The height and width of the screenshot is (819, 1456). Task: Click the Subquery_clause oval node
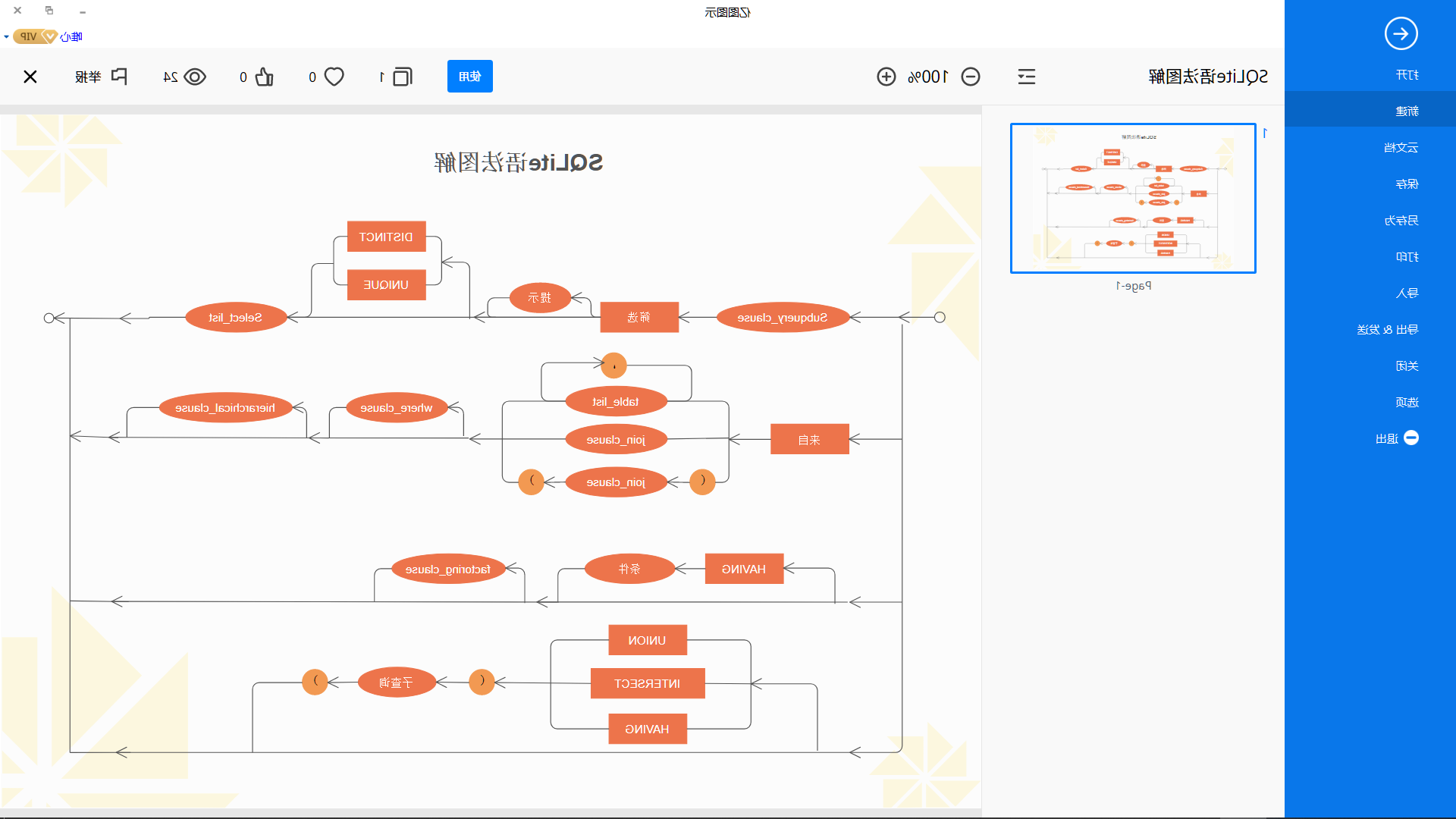(783, 317)
